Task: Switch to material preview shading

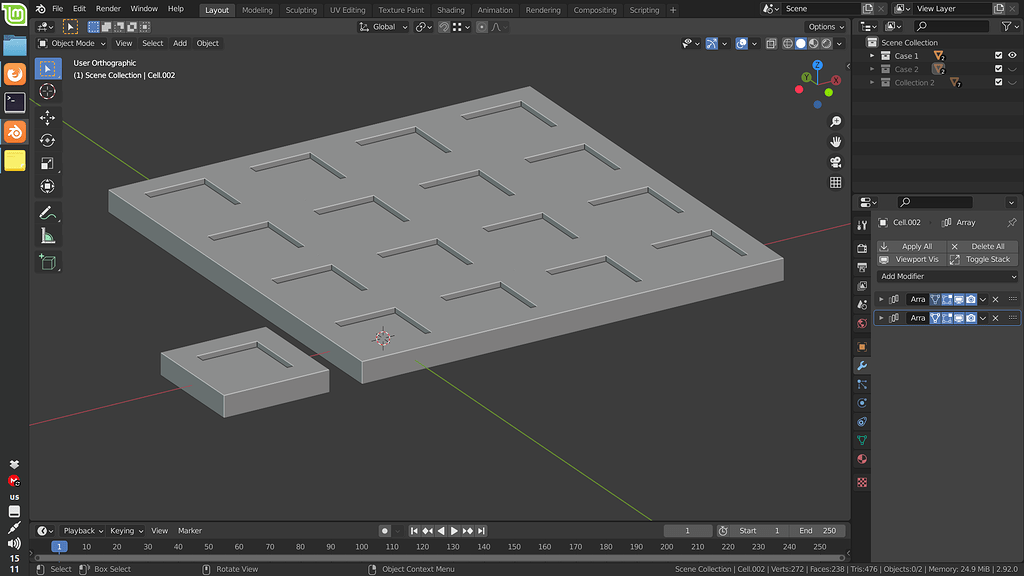Action: [814, 44]
